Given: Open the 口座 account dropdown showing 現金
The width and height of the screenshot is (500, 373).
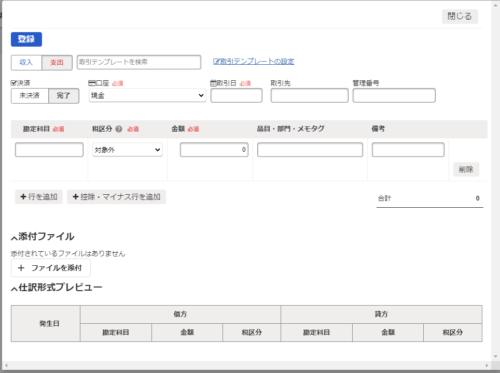Looking at the screenshot, I should pos(147,95).
